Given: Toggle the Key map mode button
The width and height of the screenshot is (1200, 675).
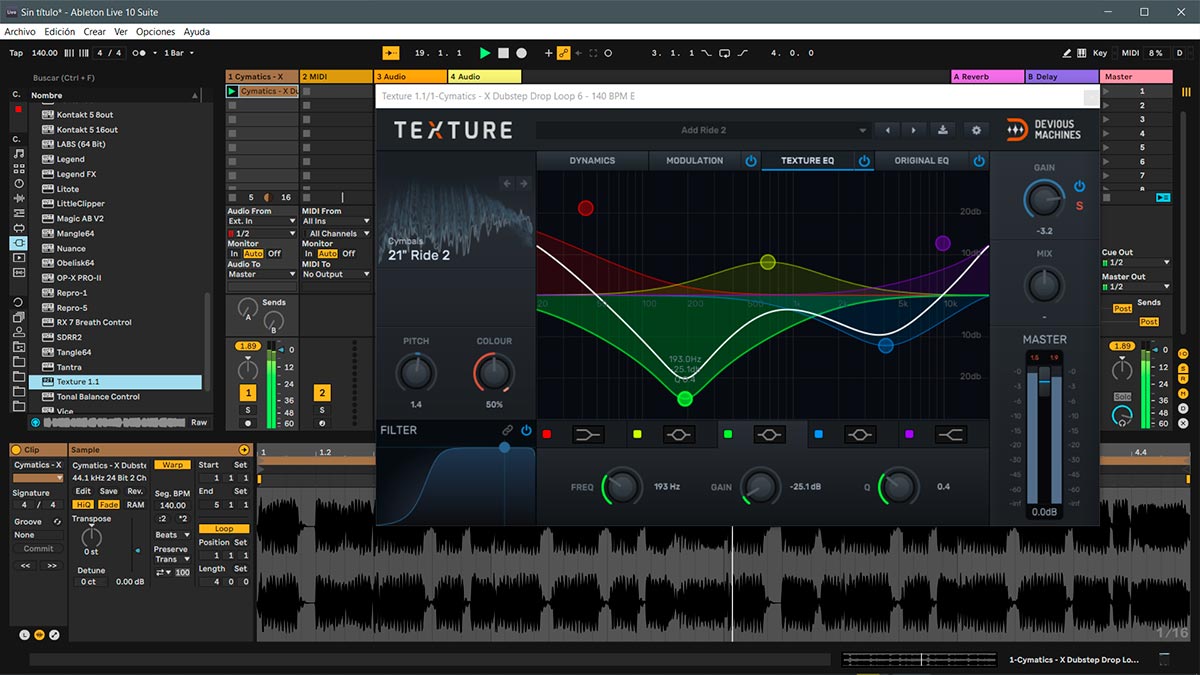Looking at the screenshot, I should [1100, 53].
